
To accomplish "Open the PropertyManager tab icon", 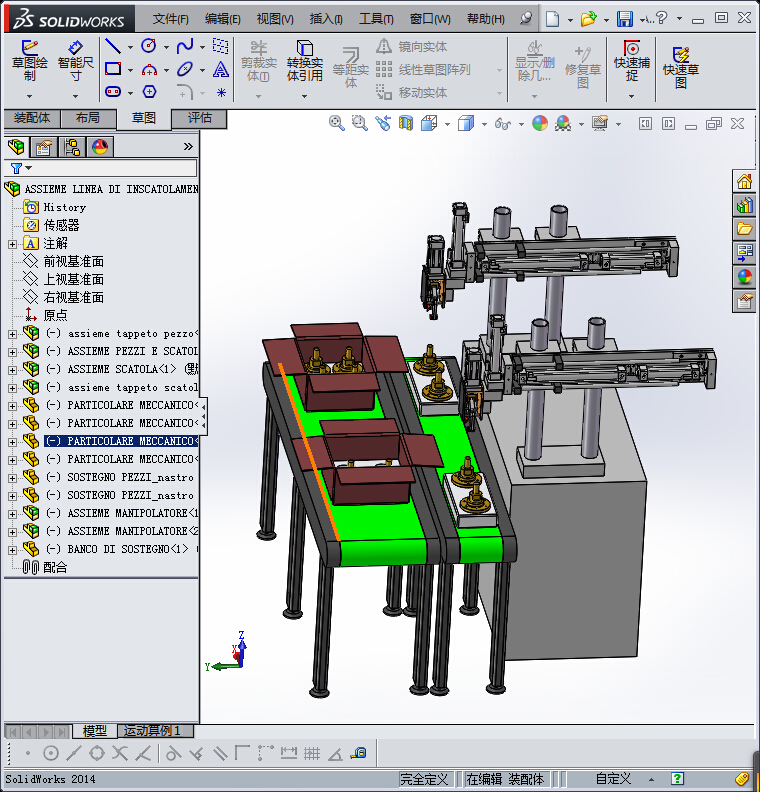I will coord(44,147).
